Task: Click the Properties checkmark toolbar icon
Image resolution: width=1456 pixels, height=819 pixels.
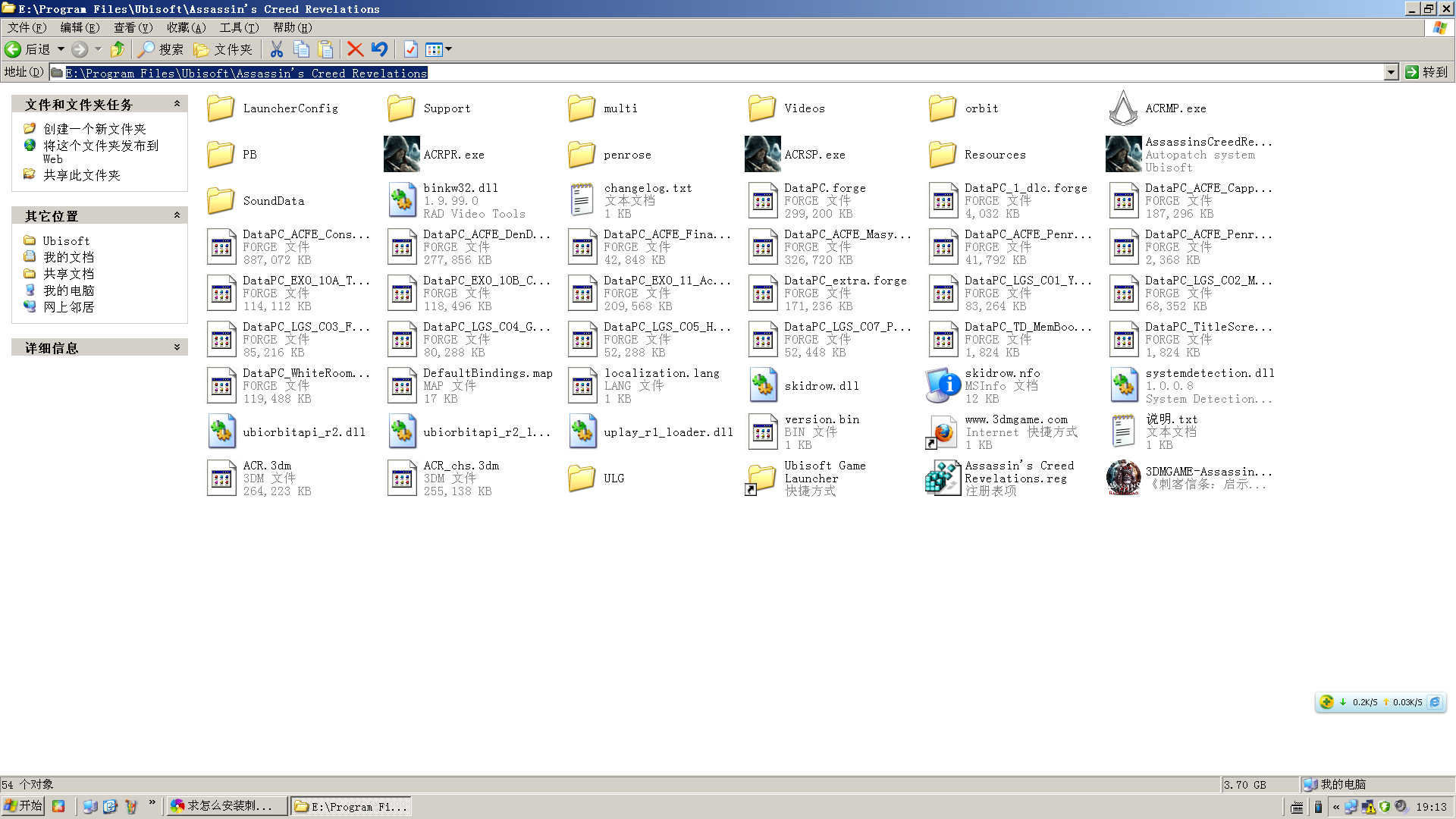Action: [410, 49]
